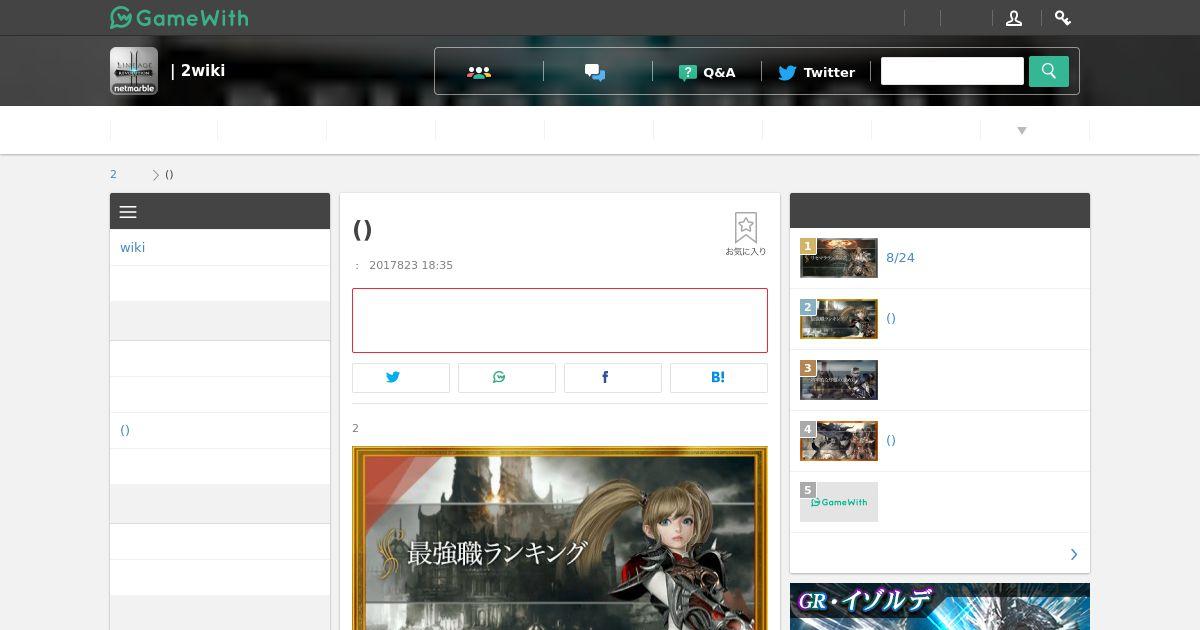Open the Lineage netmarble game icon
The width and height of the screenshot is (1200, 630).
(x=134, y=71)
